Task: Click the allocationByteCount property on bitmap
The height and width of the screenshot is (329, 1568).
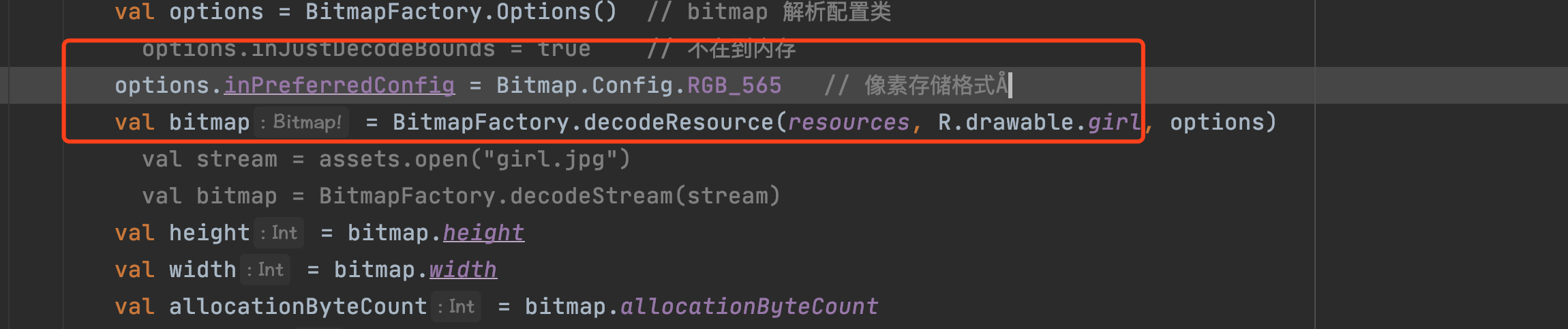Action: point(749,306)
